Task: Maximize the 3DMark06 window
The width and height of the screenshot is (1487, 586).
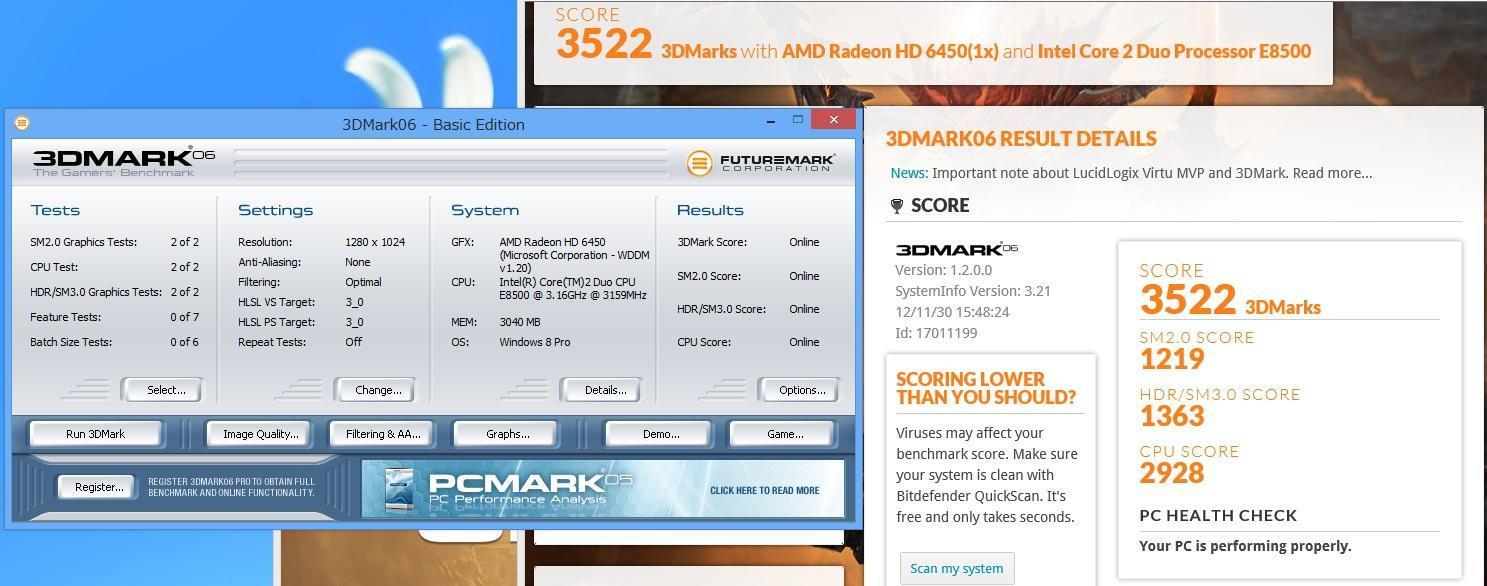Action: click(x=798, y=120)
